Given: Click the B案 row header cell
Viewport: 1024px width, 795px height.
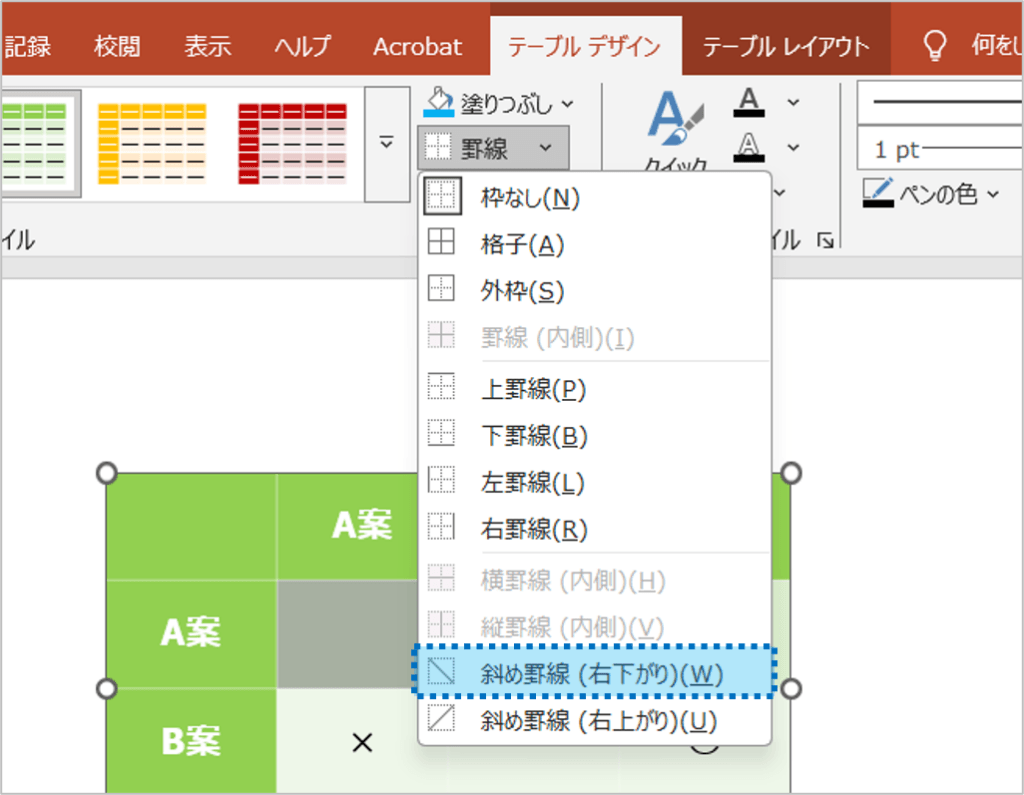Looking at the screenshot, I should tap(191, 740).
